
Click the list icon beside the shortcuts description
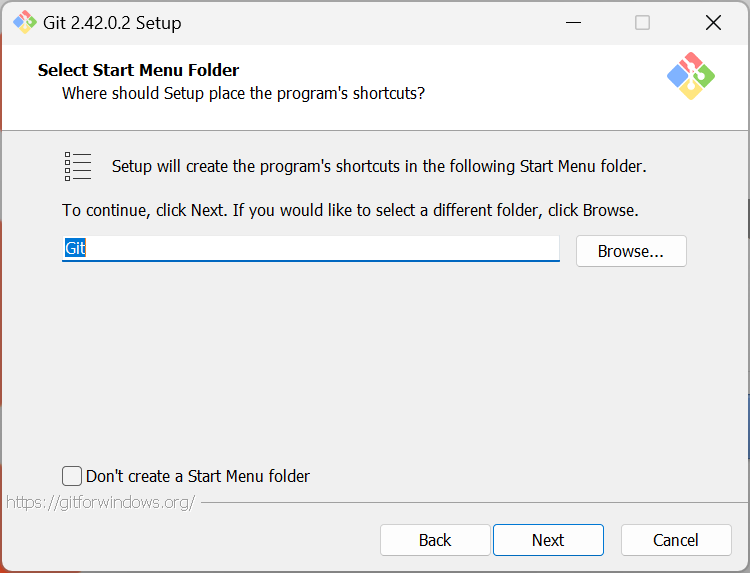78,167
